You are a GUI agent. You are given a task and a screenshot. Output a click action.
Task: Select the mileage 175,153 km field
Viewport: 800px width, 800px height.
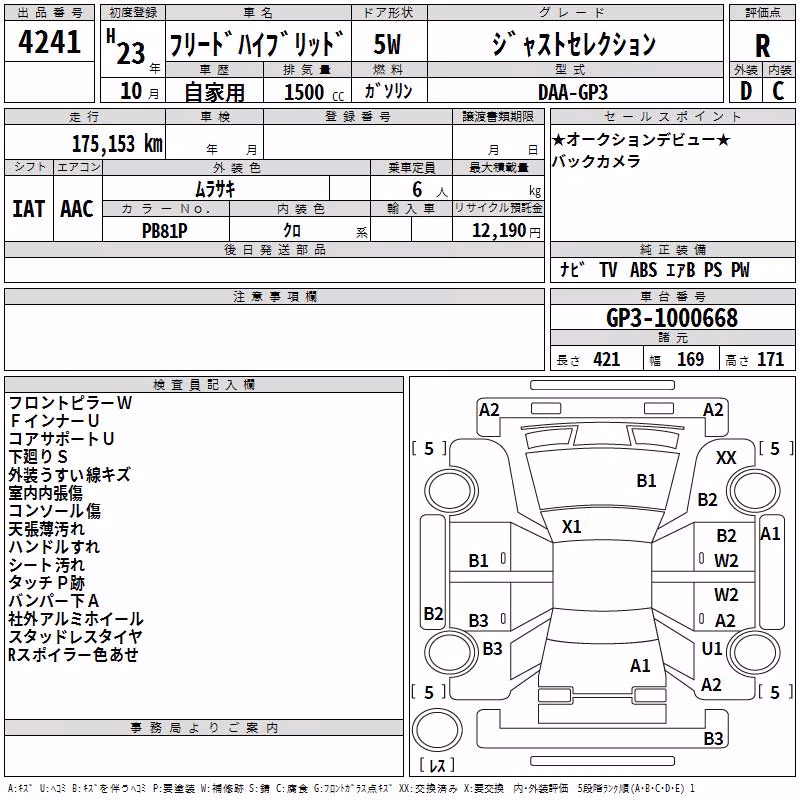[85, 142]
